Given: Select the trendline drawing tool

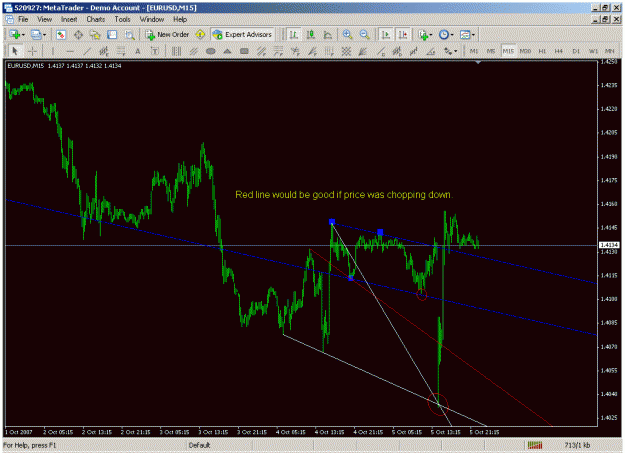Looking at the screenshot, I should coord(87,51).
